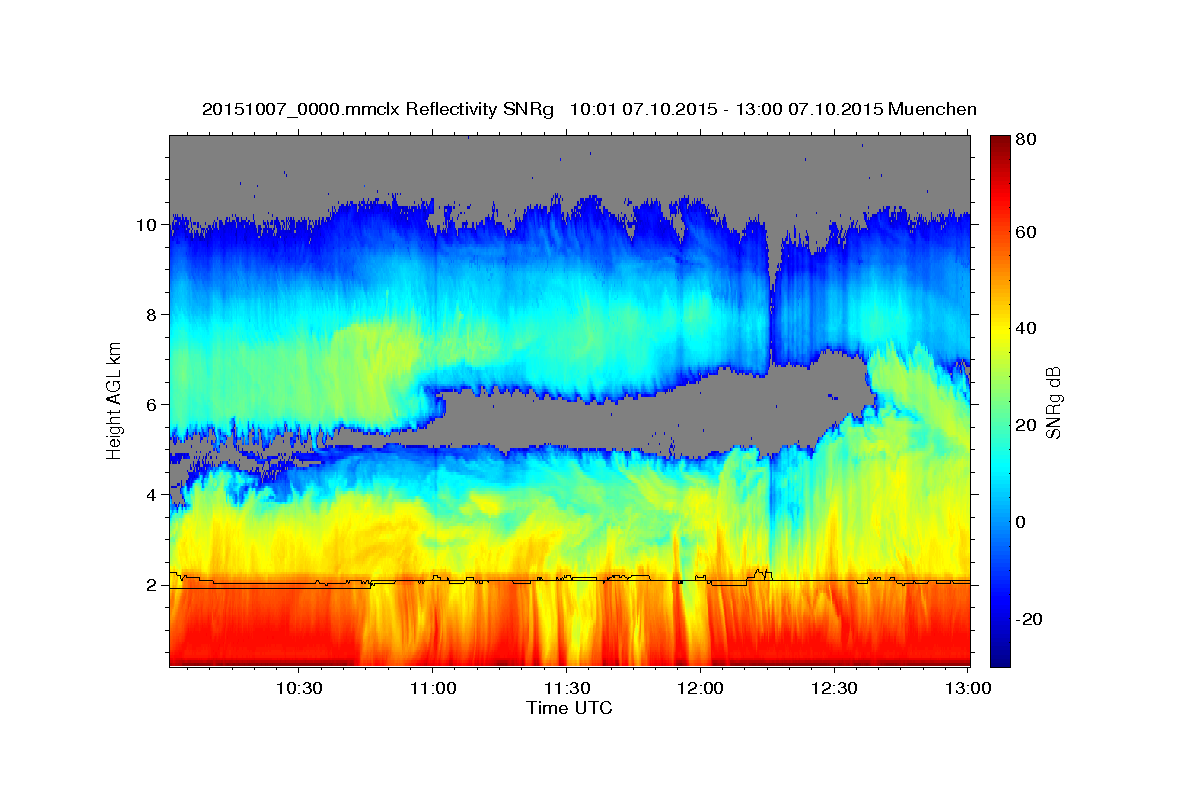Click the height tick label 10
The image size is (1200, 800).
click(146, 225)
